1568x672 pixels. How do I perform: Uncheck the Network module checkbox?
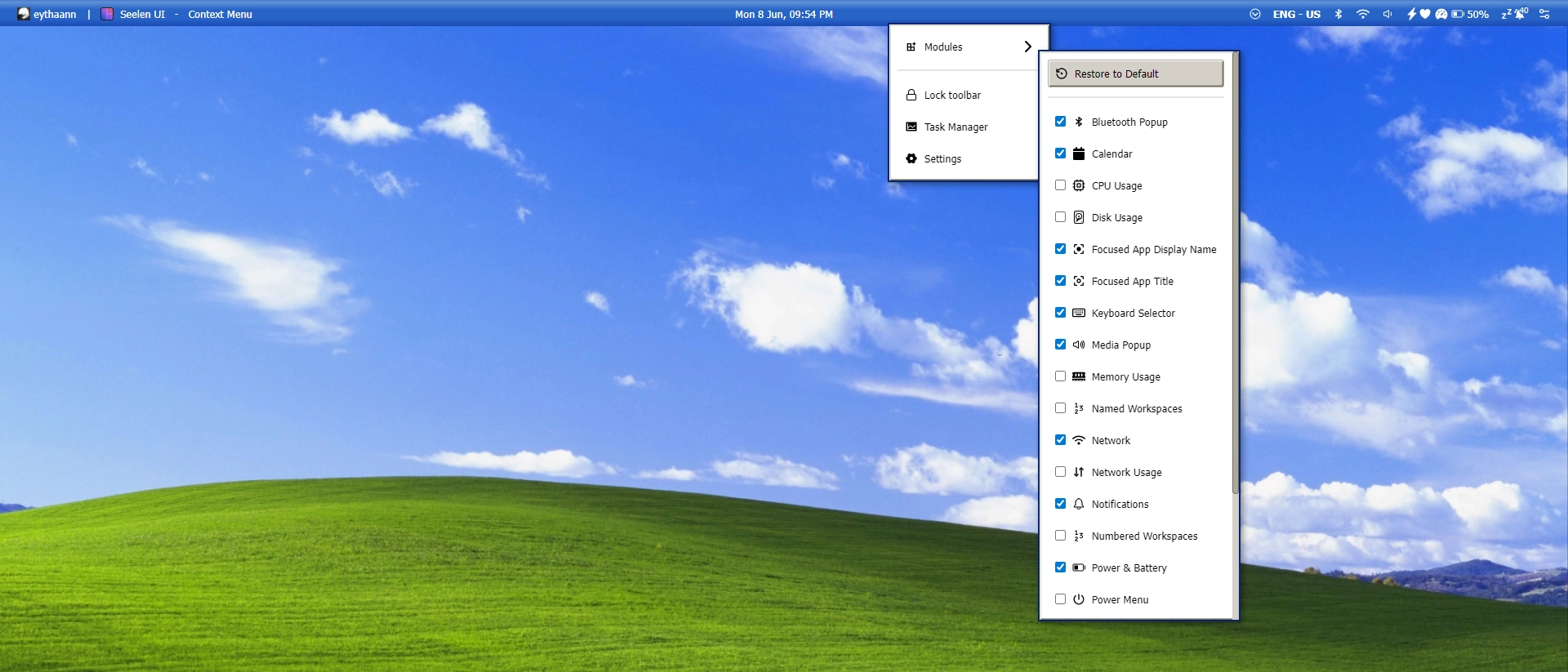[1060, 440]
